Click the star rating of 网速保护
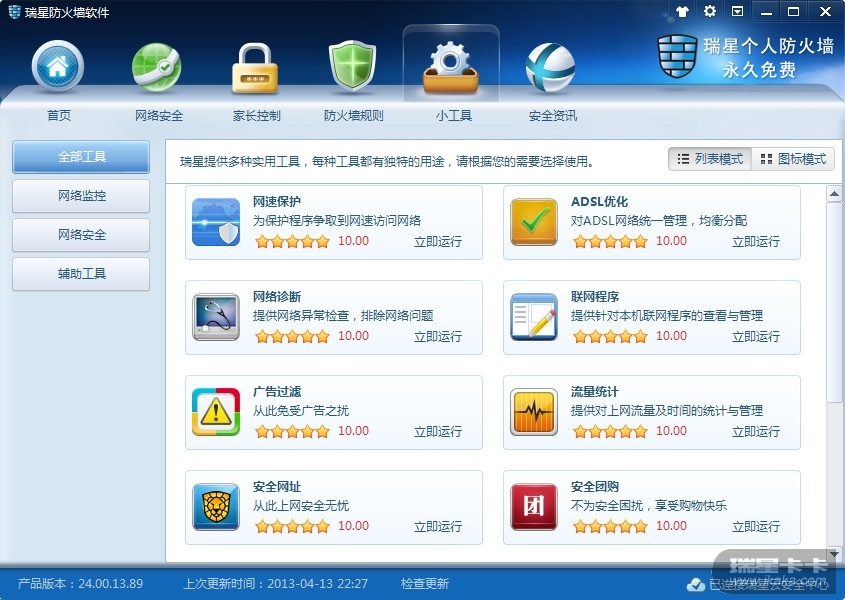The width and height of the screenshot is (845, 600). pos(293,242)
